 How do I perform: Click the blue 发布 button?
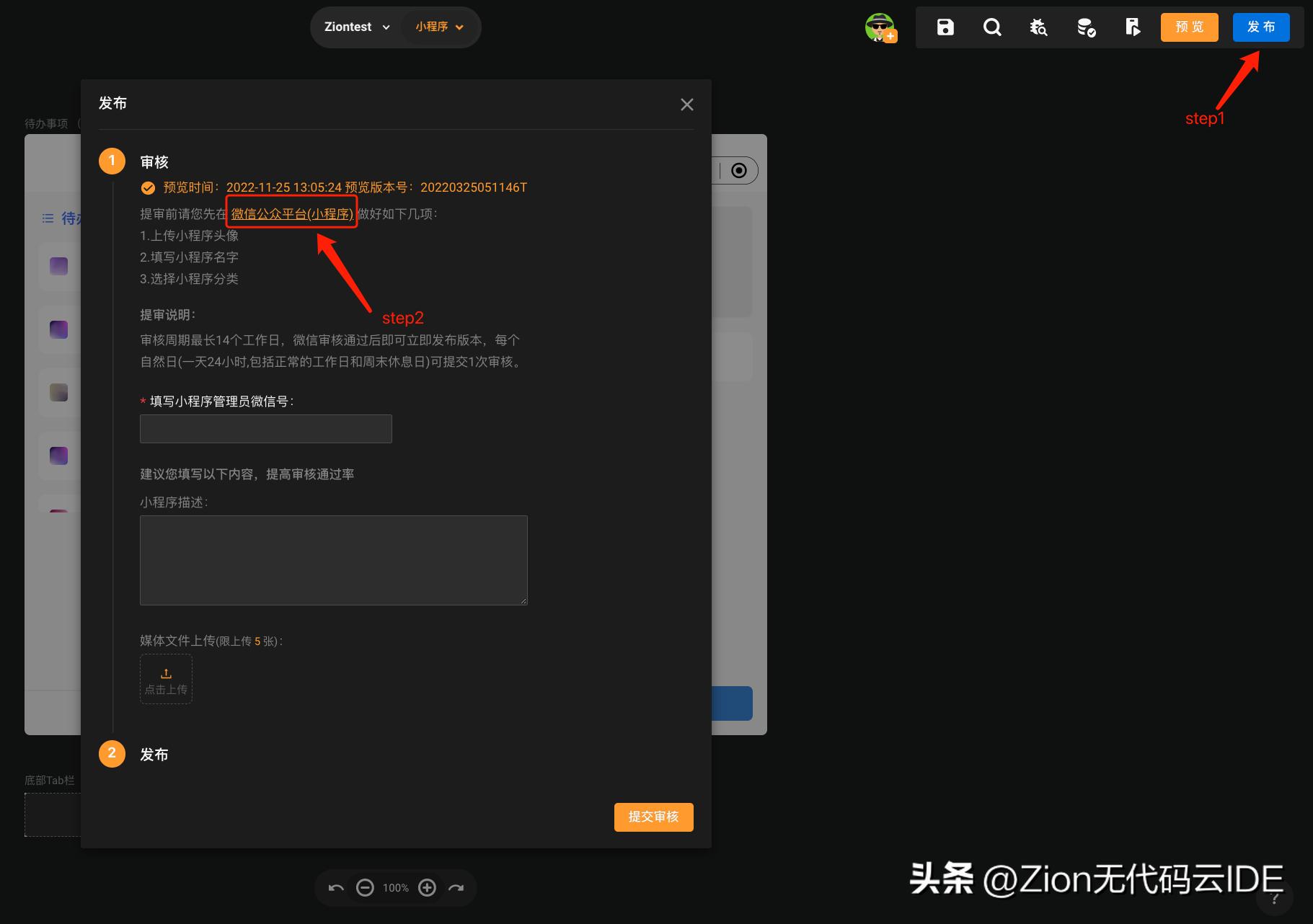click(x=1260, y=27)
